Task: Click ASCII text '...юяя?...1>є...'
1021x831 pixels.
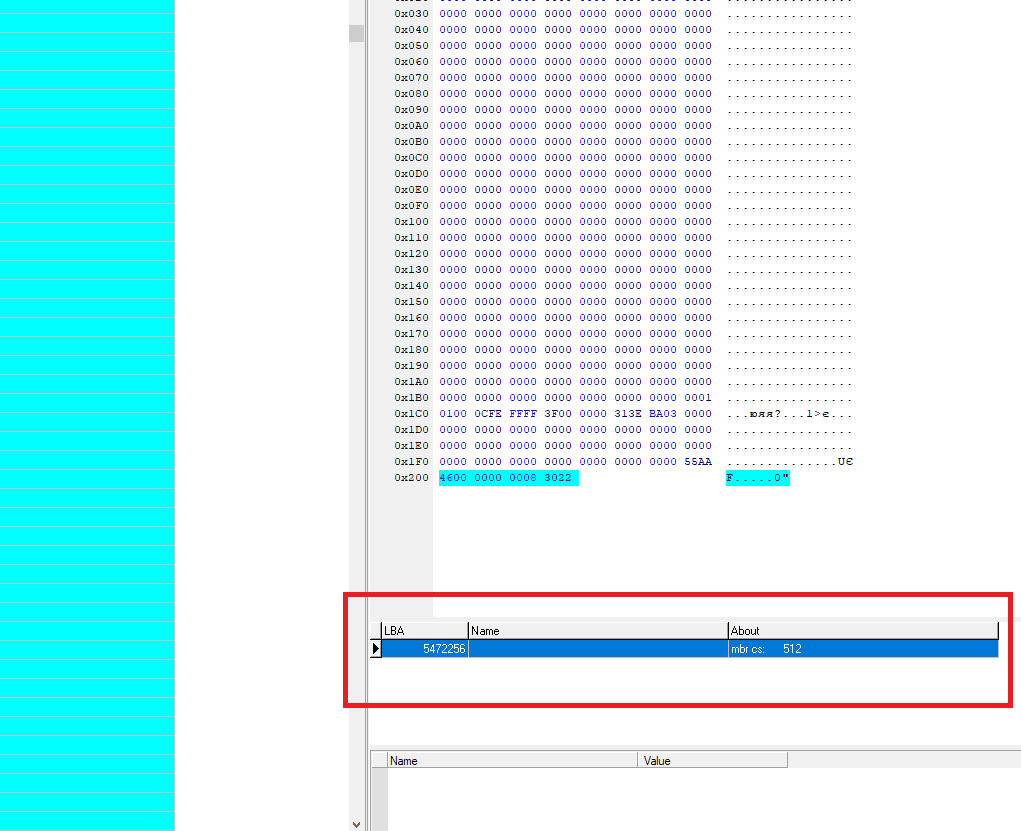Action: [790, 414]
